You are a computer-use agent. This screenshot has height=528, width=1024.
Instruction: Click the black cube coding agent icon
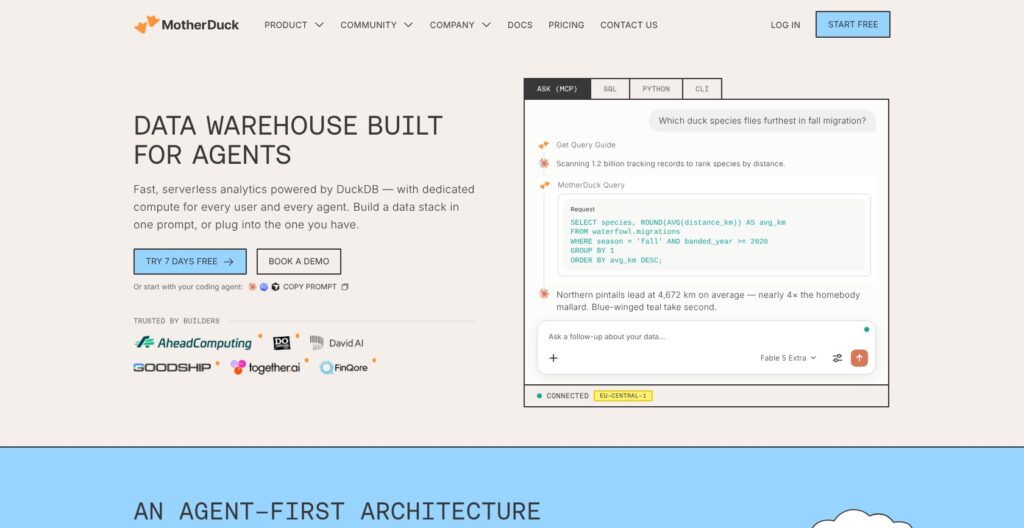(276, 287)
